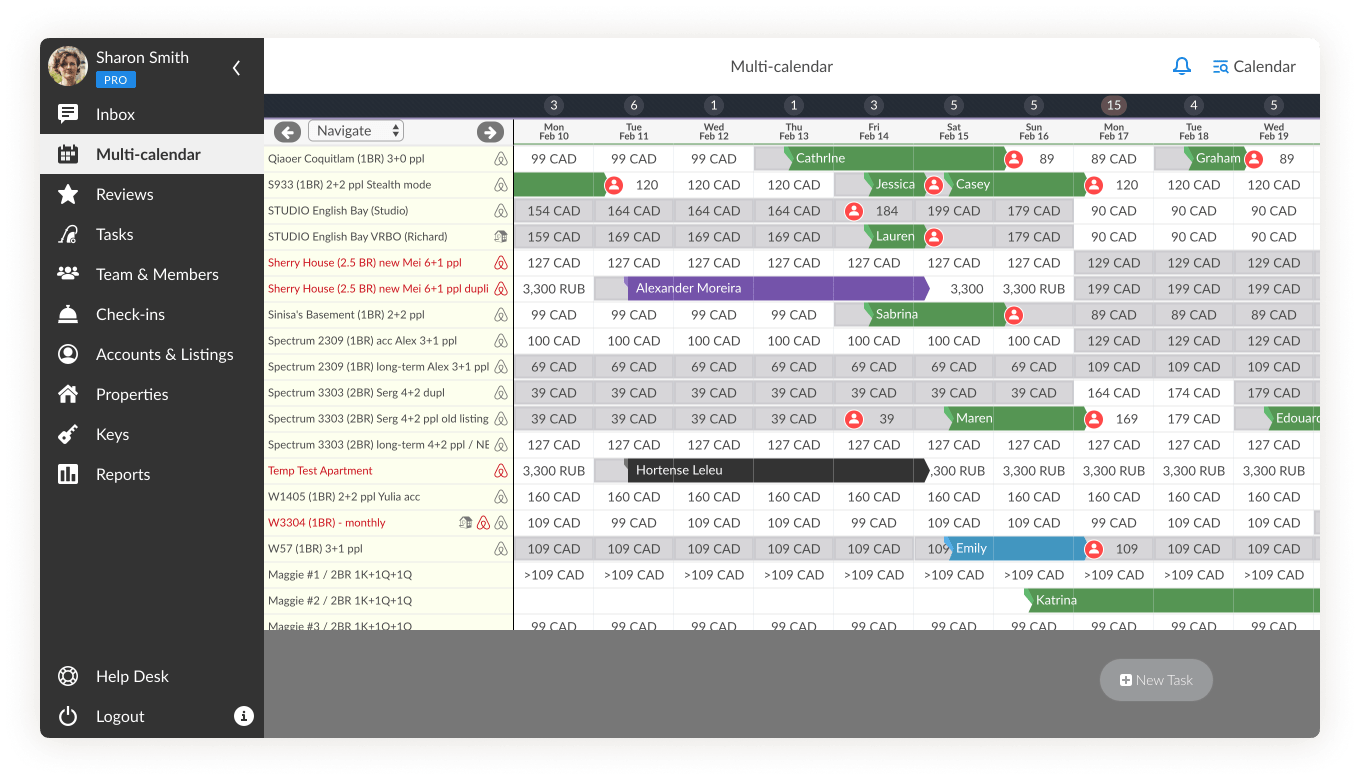Open the Katrina reservation bar
The image size is (1360, 780).
pyautogui.click(x=1172, y=600)
